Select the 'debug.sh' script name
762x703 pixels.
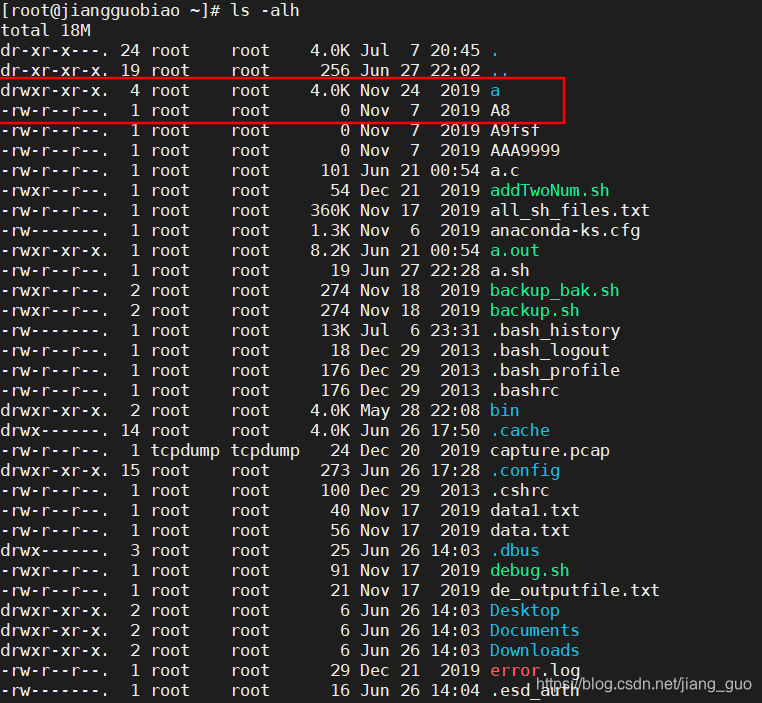pos(530,570)
